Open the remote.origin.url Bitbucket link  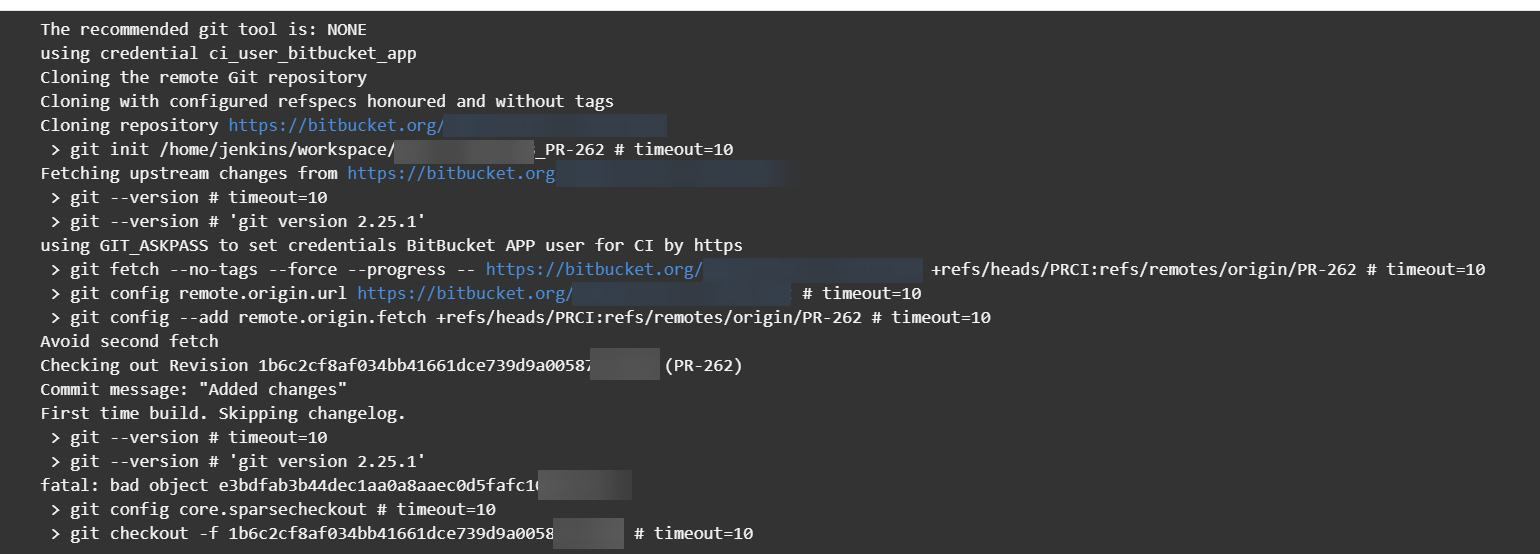click(574, 293)
